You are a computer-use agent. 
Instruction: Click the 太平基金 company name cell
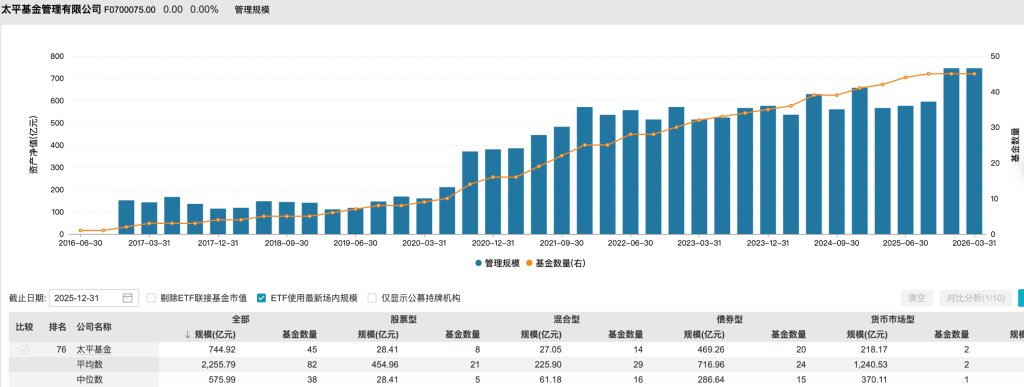94,349
